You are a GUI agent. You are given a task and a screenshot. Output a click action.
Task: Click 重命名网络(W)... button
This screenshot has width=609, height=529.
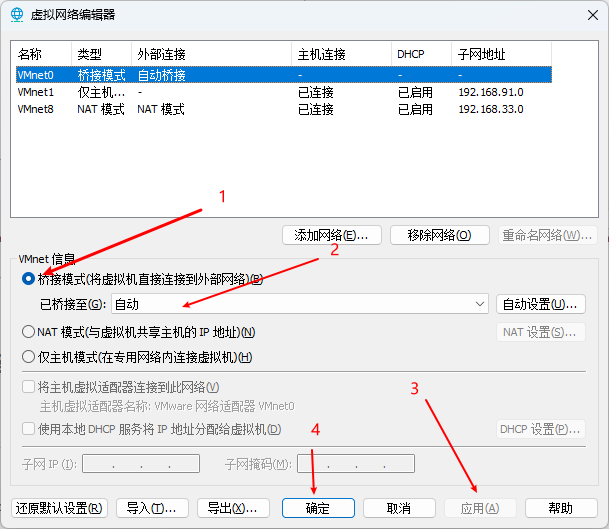coord(547,235)
